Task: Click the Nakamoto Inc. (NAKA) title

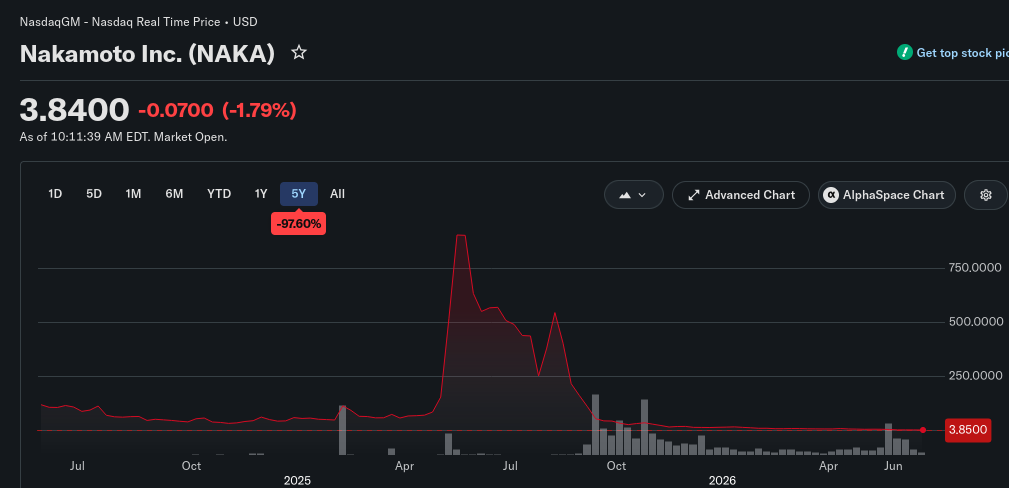Action: coord(147,53)
